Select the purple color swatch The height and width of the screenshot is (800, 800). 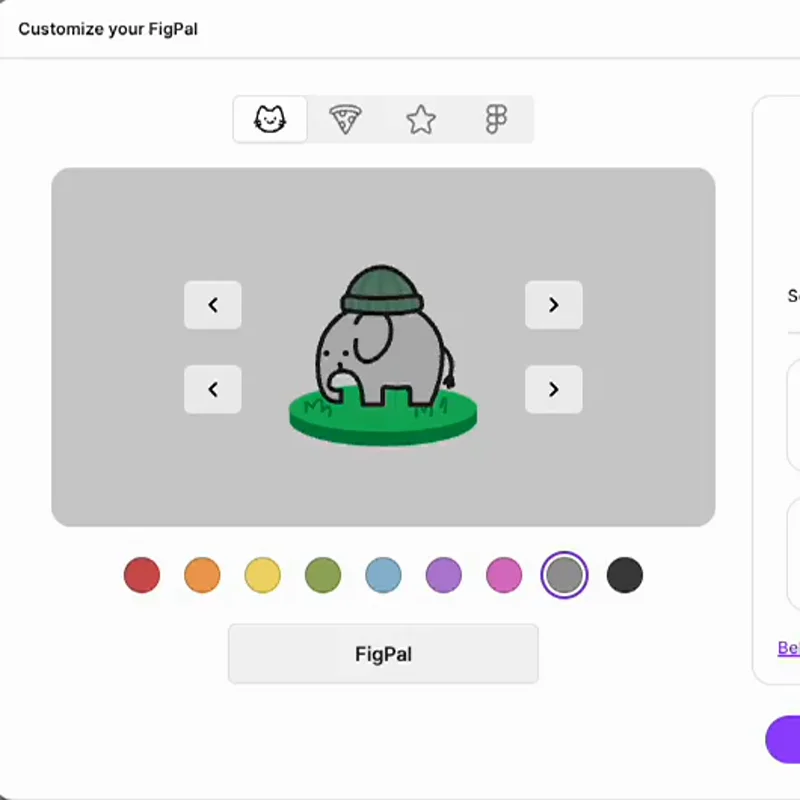coord(443,575)
